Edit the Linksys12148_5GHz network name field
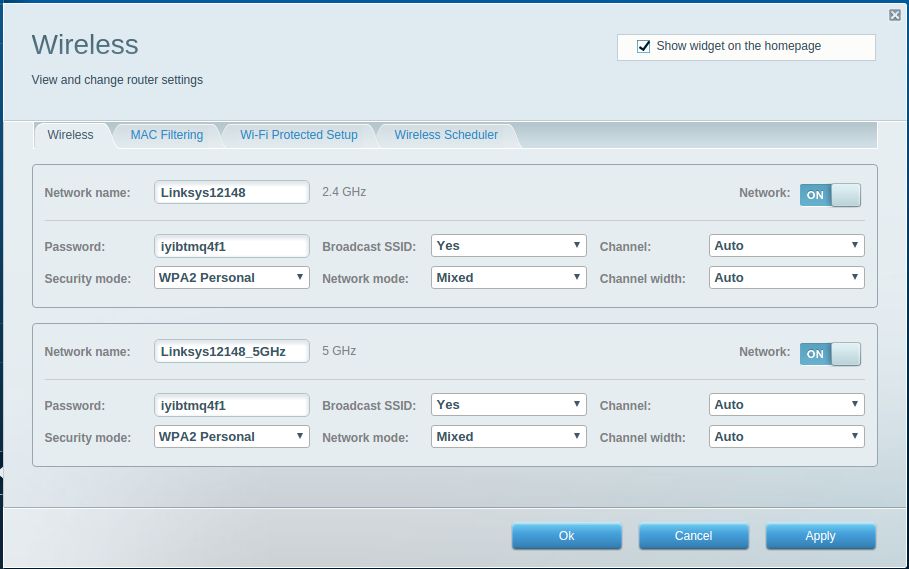909x569 pixels. coord(231,351)
